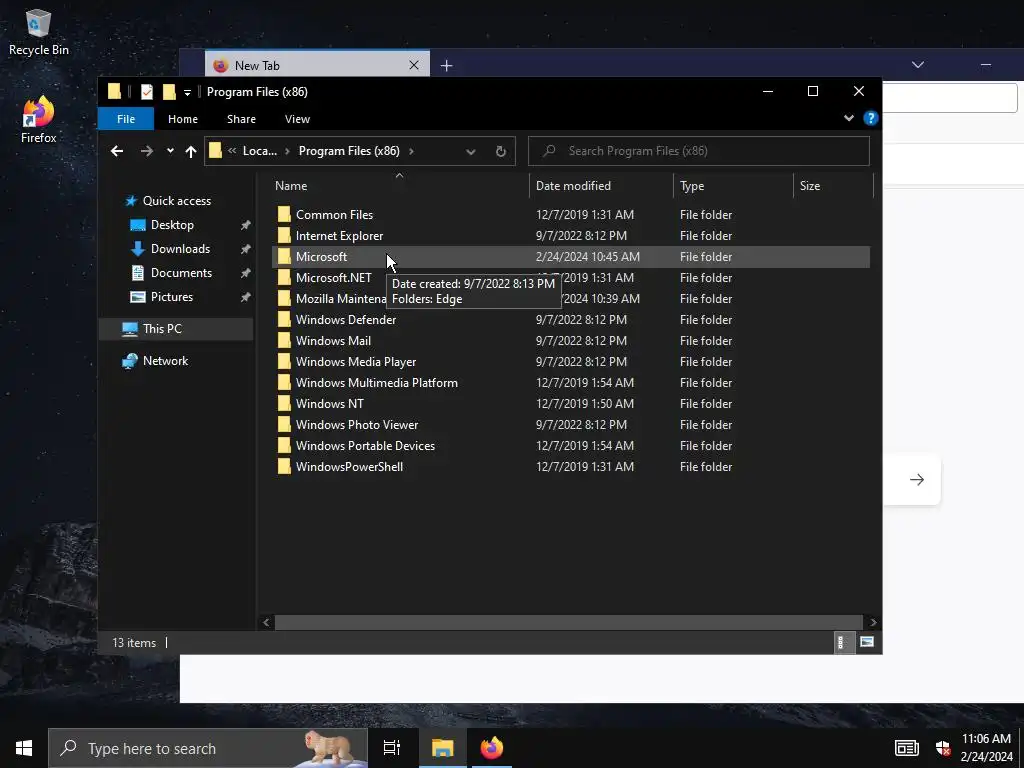Click the scroll right arrow of the file list
The width and height of the screenshot is (1024, 768).
tap(872, 622)
